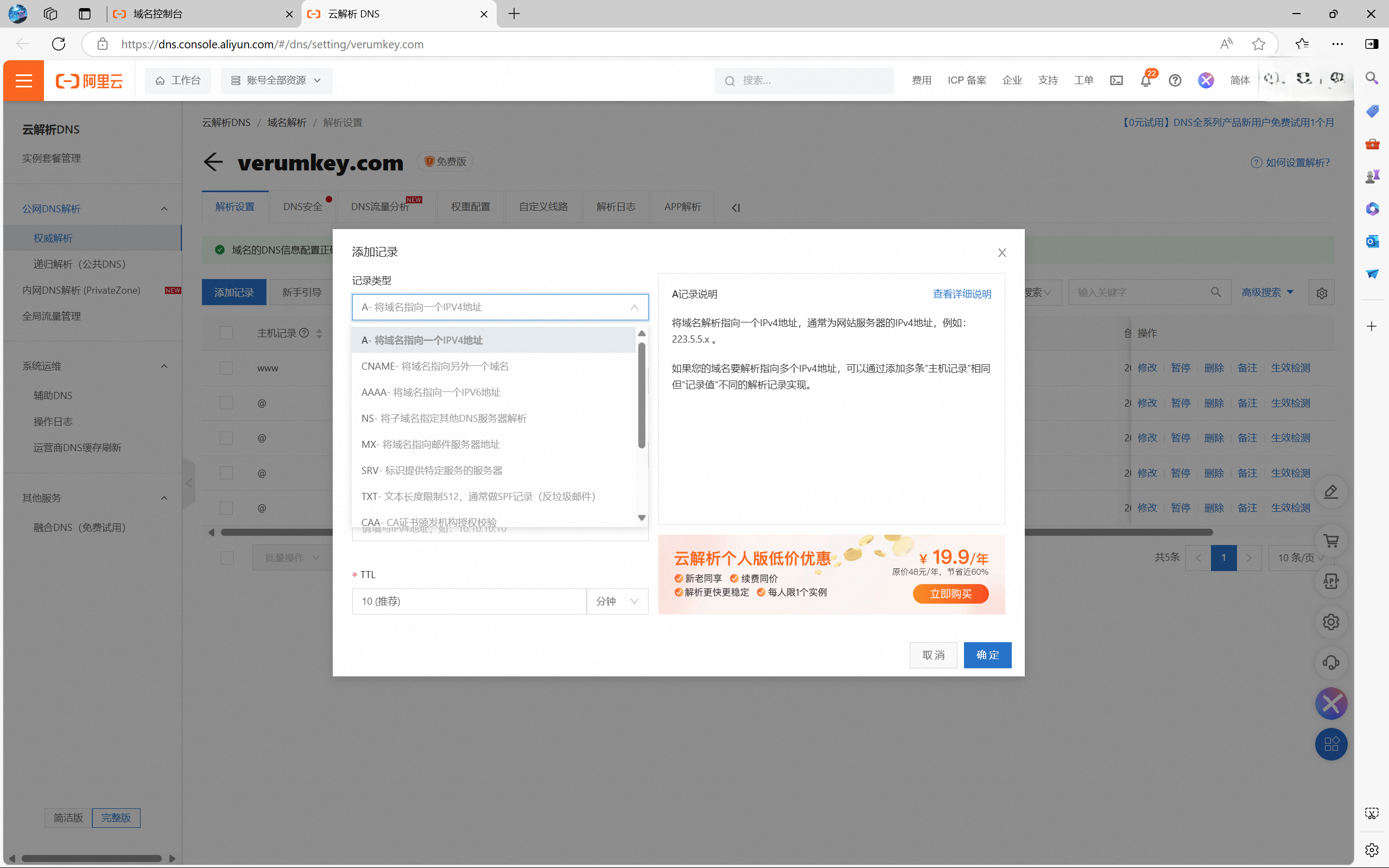Select AAAA IPv6 record type option
The width and height of the screenshot is (1389, 868).
point(493,392)
